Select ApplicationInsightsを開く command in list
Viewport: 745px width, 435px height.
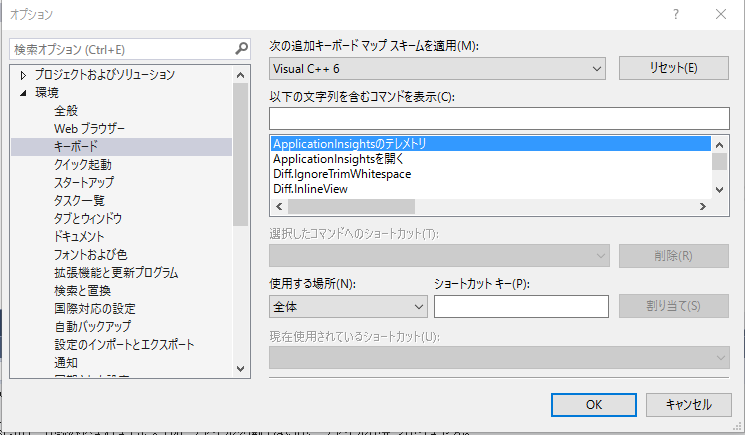(x=337, y=159)
